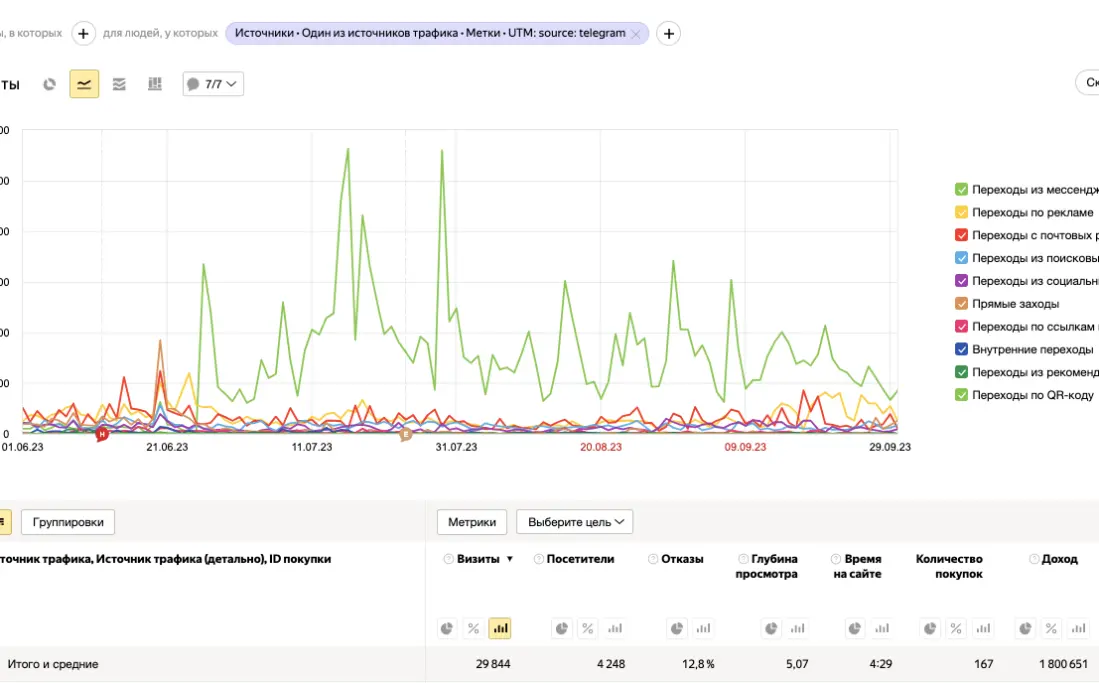The width and height of the screenshot is (1099, 683).
Task: Show percent view for Визиты column
Action: pos(474,628)
